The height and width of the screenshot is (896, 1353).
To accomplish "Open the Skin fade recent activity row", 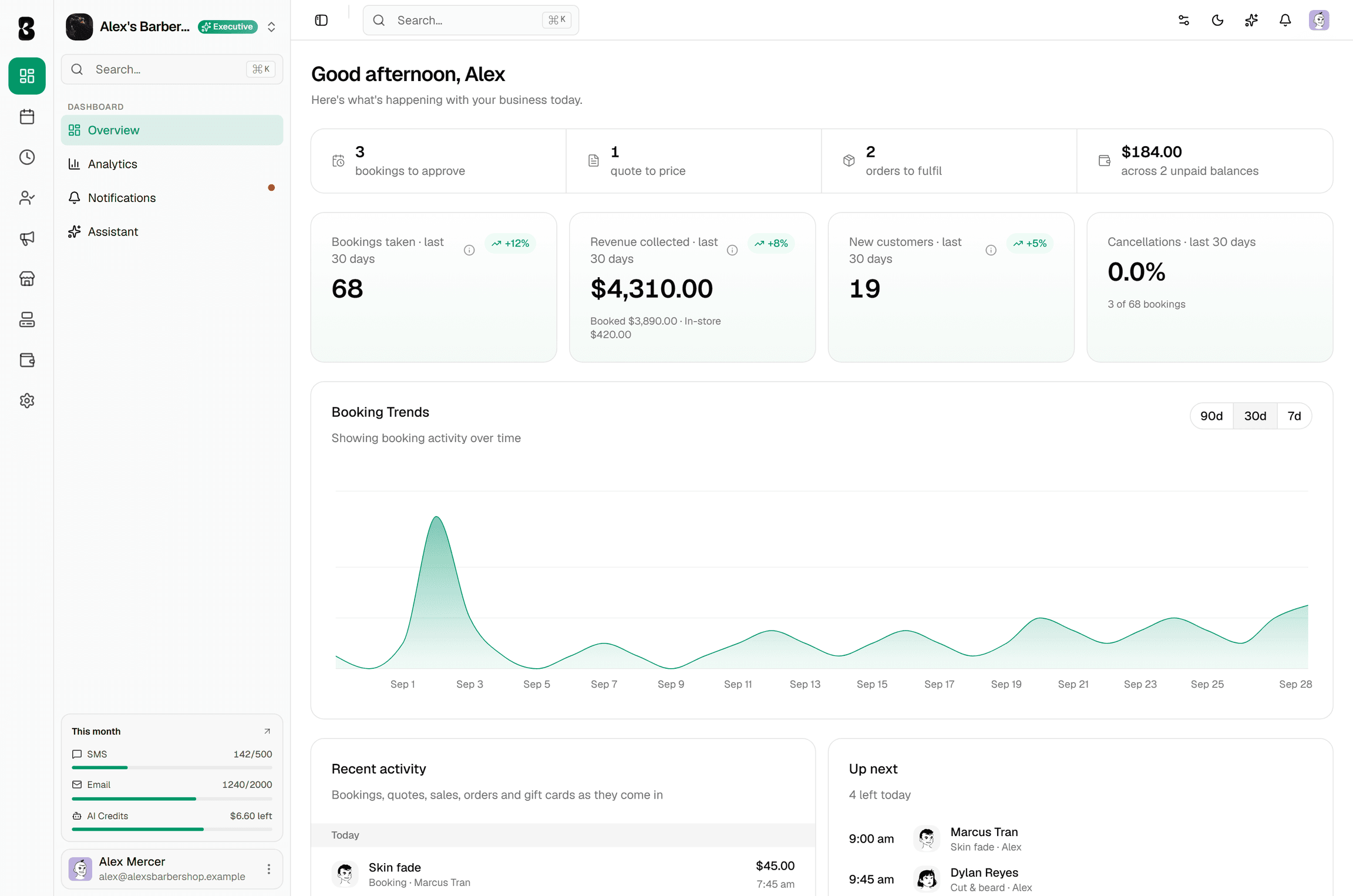I will (x=563, y=874).
